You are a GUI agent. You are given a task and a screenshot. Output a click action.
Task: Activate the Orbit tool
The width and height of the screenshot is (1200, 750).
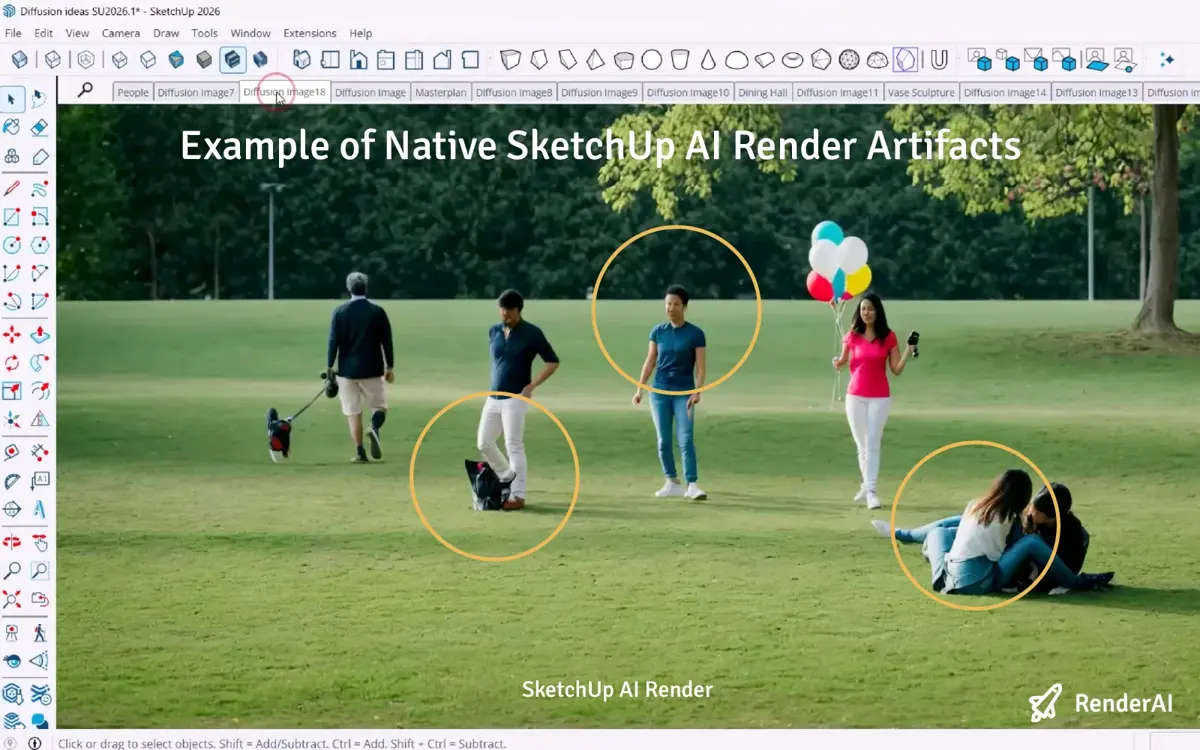[13, 541]
